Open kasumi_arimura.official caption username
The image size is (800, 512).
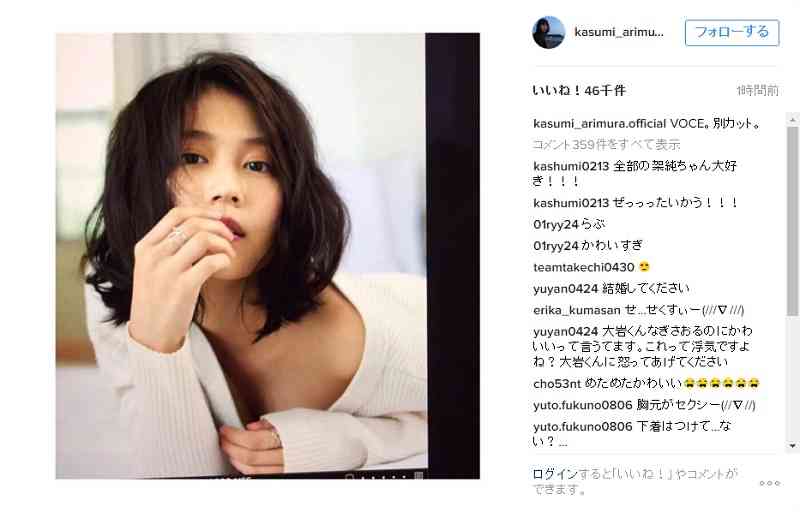click(599, 124)
